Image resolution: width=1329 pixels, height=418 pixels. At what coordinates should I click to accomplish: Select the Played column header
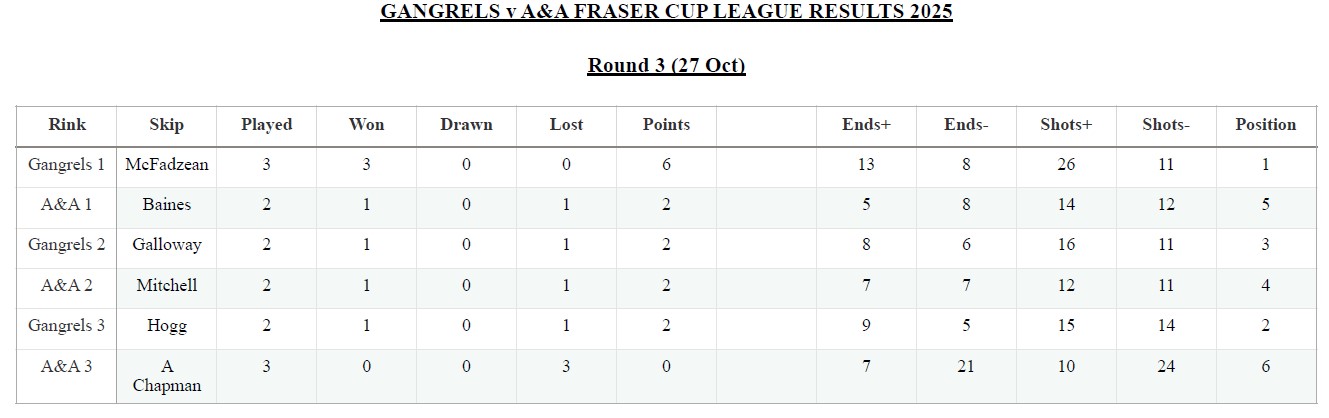266,125
